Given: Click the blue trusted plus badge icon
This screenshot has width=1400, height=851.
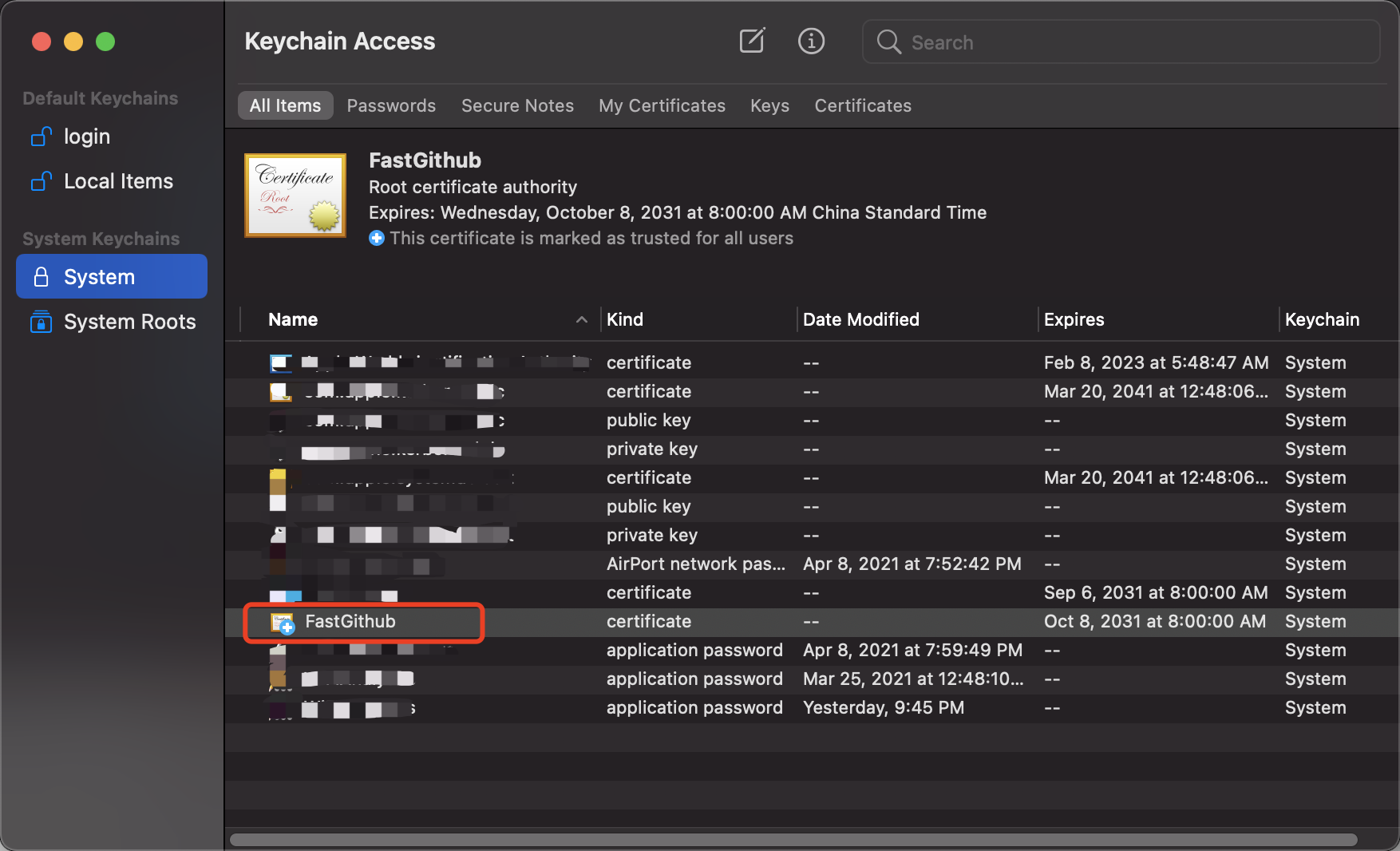Looking at the screenshot, I should pos(377,238).
